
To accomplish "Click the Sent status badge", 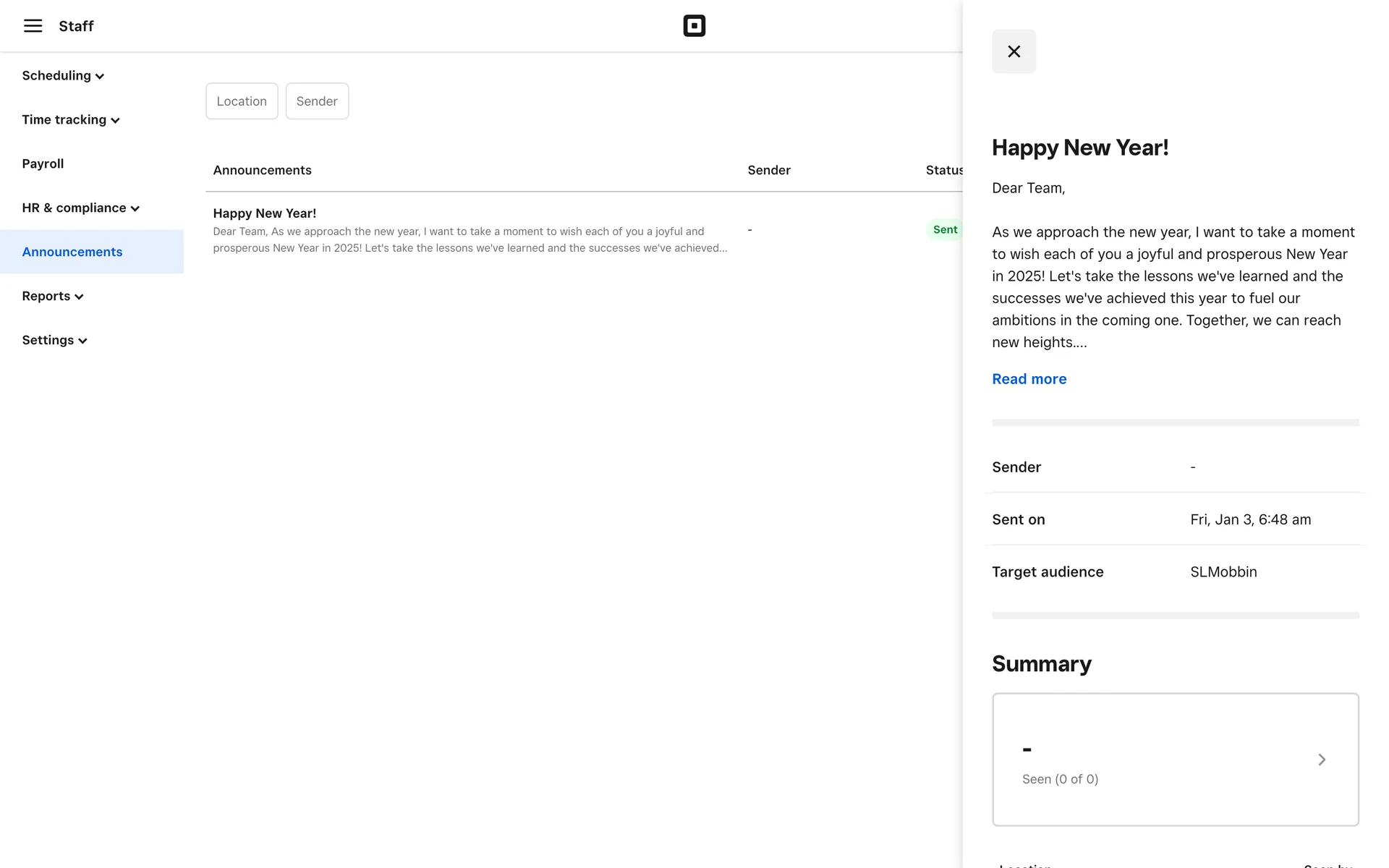I will 944,230.
